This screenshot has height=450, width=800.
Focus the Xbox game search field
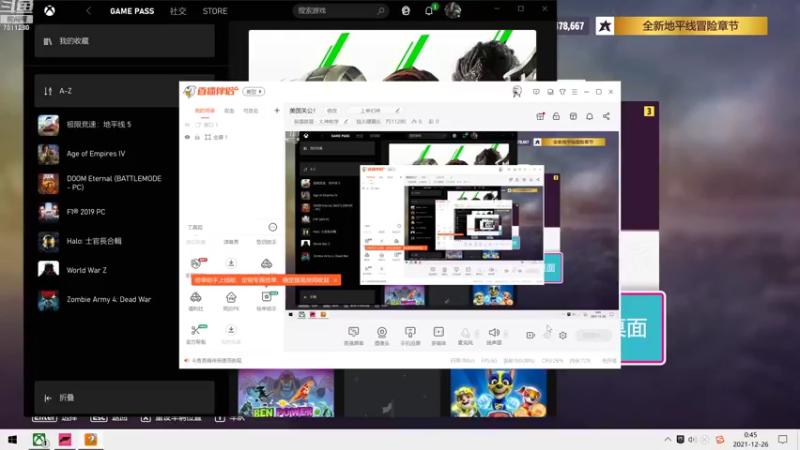click(340, 10)
